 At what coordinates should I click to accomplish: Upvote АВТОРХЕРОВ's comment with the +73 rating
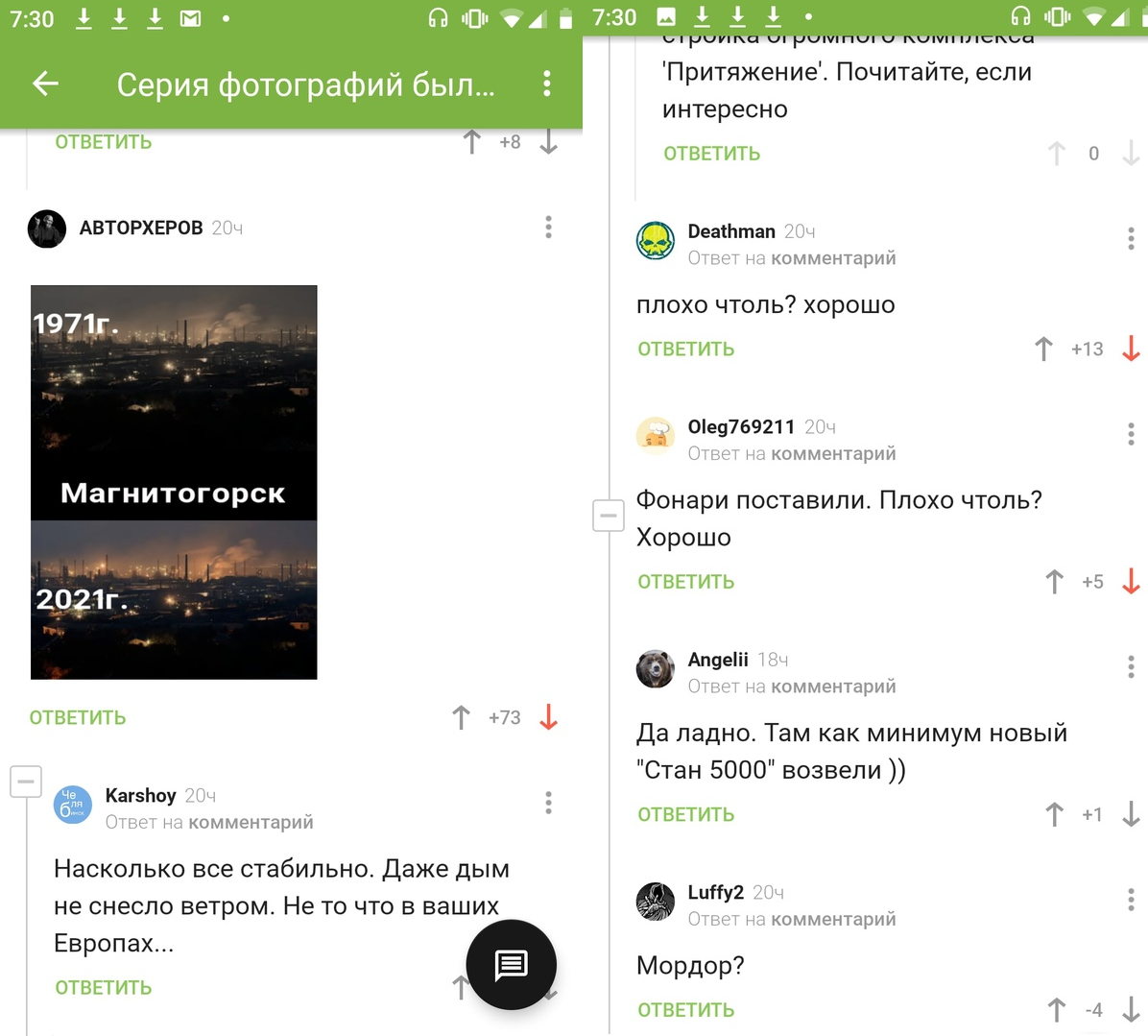pos(462,717)
